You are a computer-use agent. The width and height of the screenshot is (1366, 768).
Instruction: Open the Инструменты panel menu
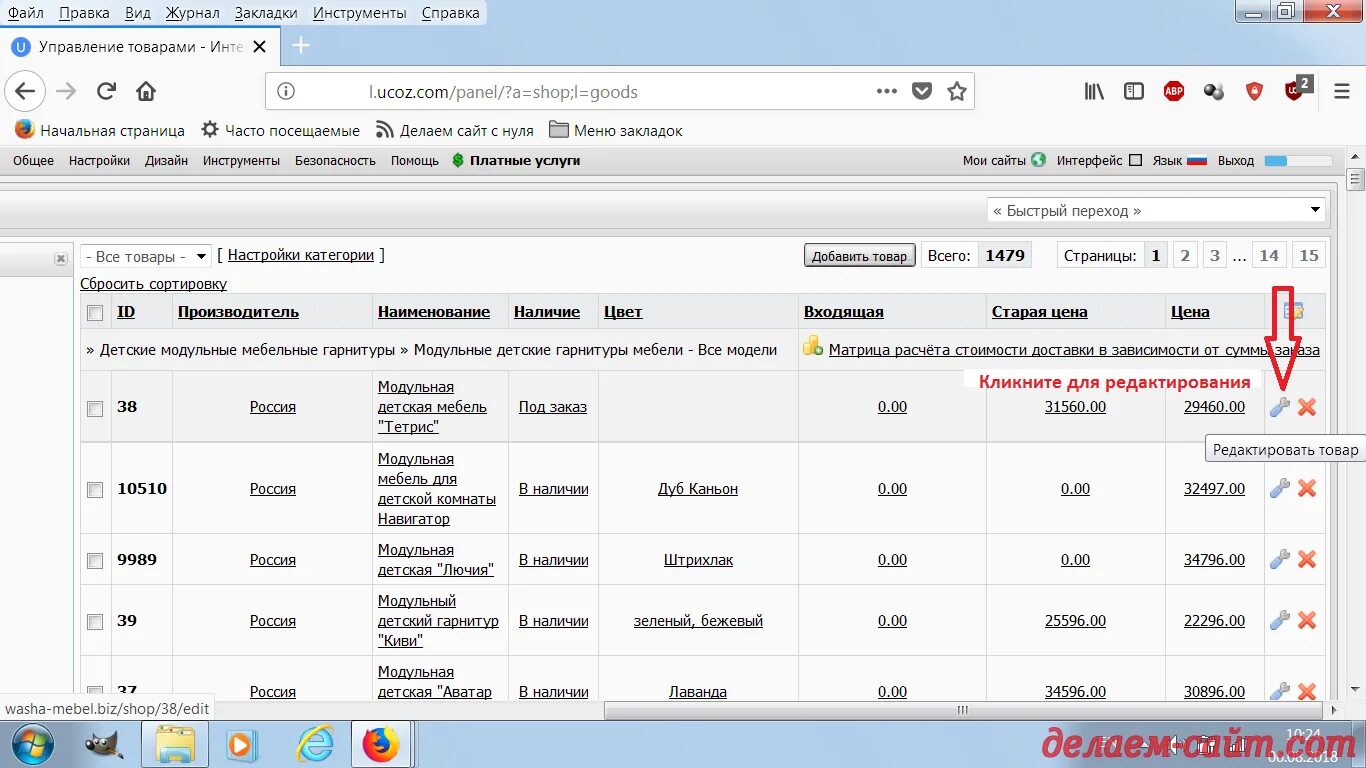click(x=241, y=160)
